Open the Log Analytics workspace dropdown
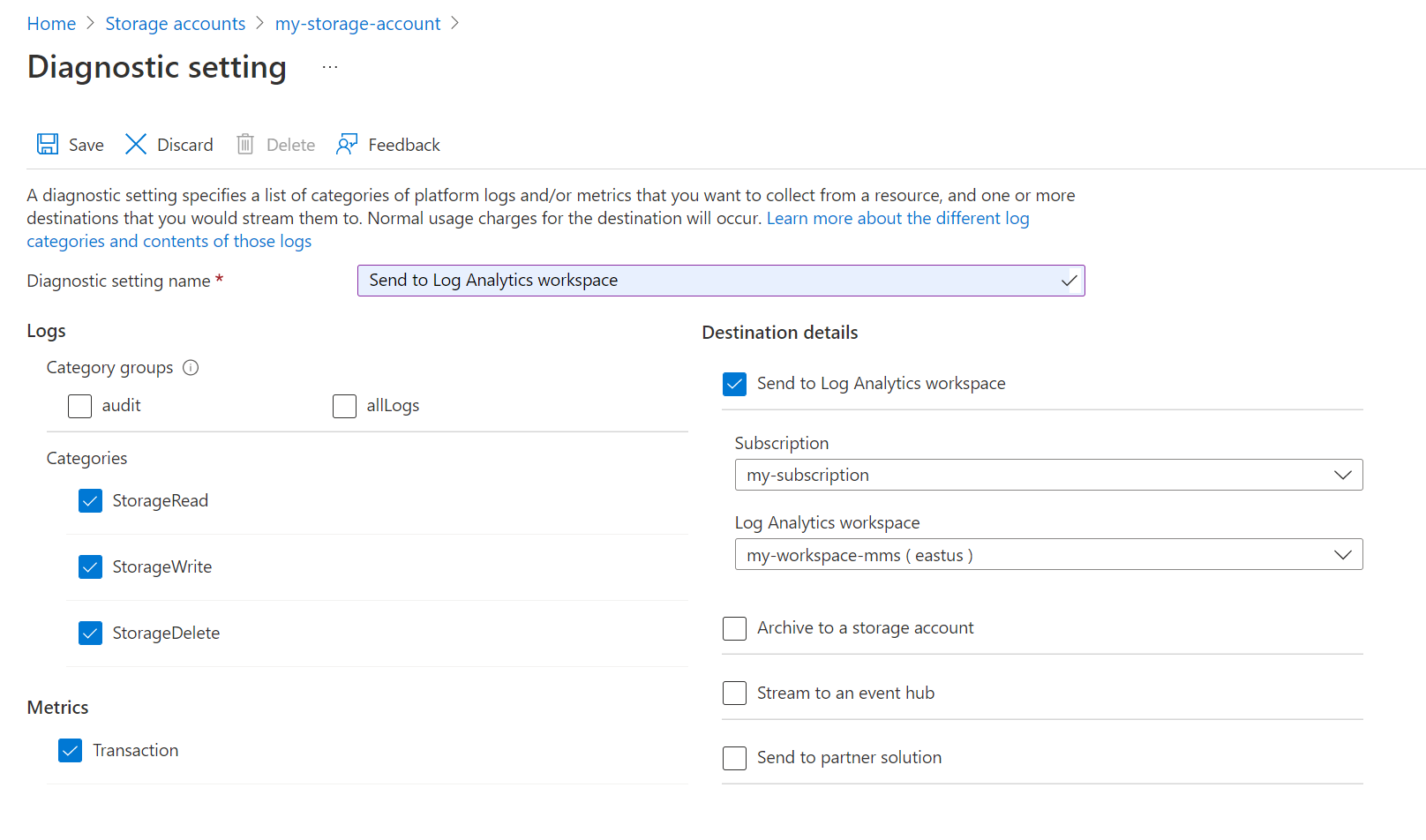The image size is (1426, 840). point(1048,555)
